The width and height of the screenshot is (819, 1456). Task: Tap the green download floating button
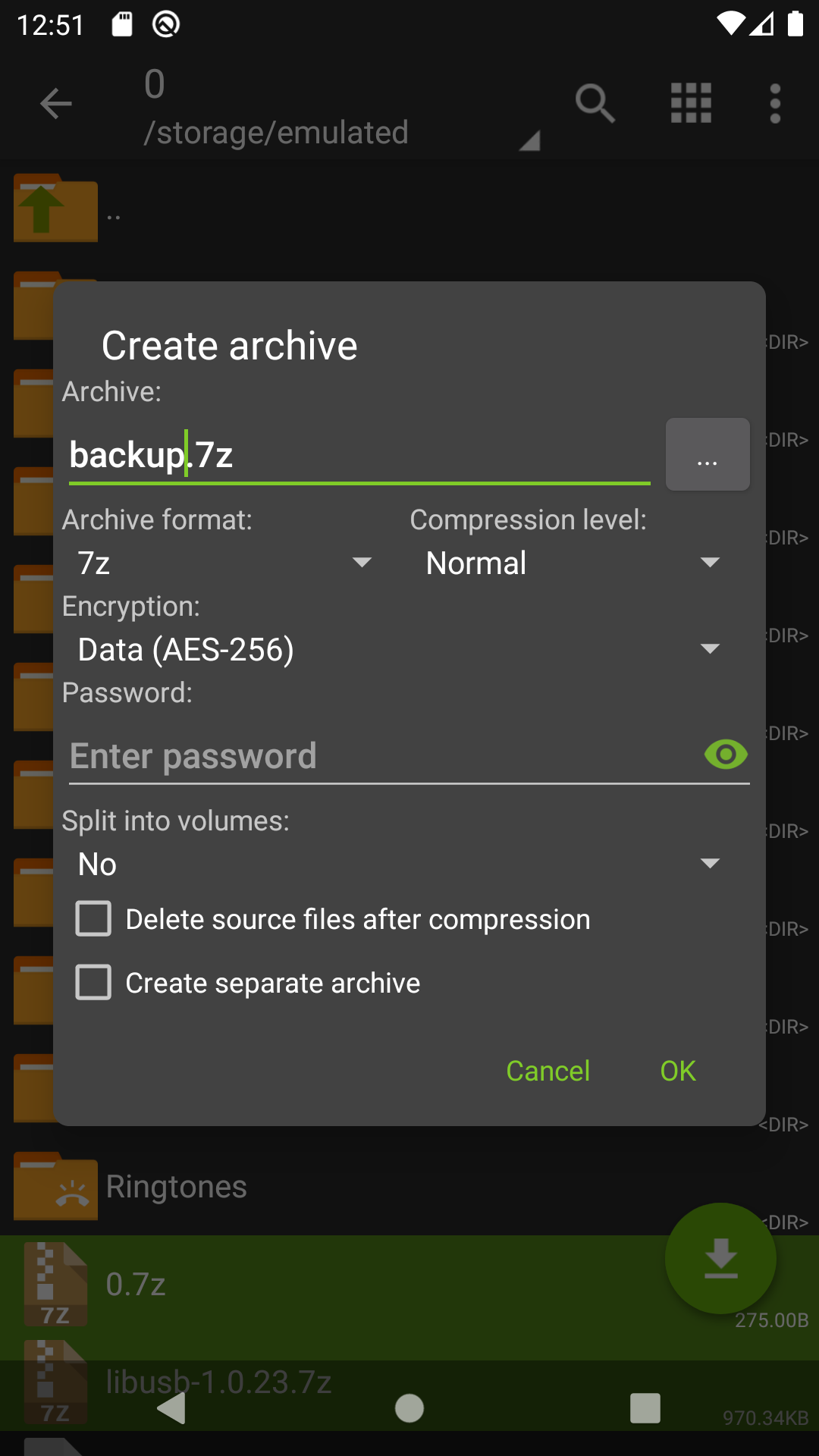pos(720,1257)
